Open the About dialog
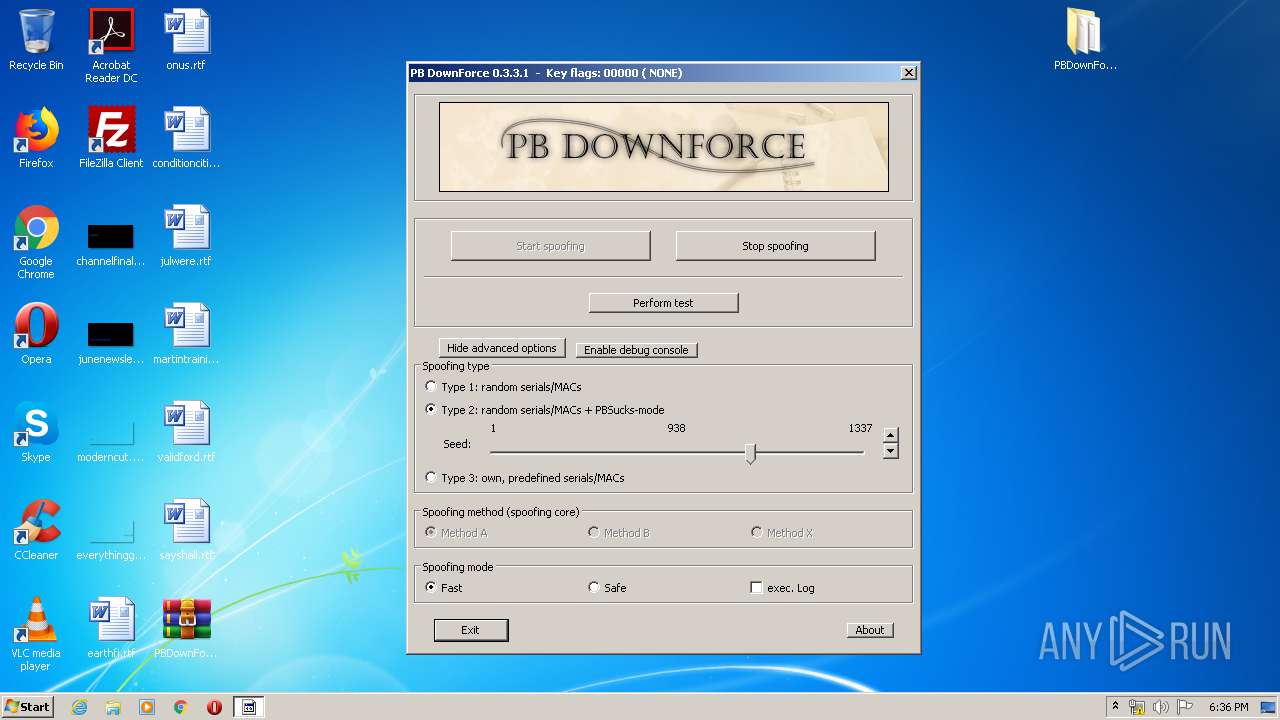This screenshot has width=1280, height=720. click(870, 630)
